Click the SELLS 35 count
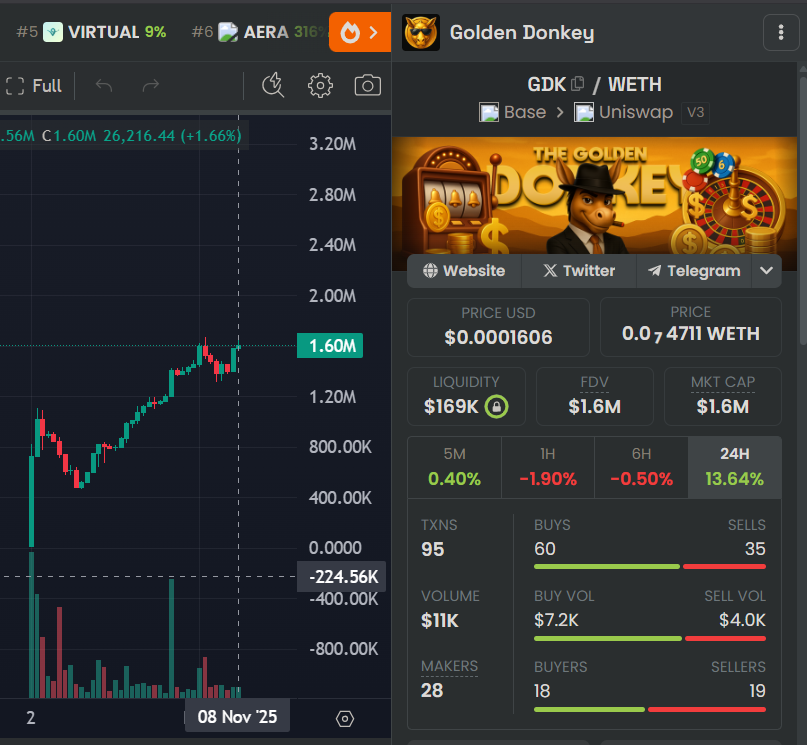Viewport: 807px width, 745px height. pyautogui.click(x=755, y=549)
